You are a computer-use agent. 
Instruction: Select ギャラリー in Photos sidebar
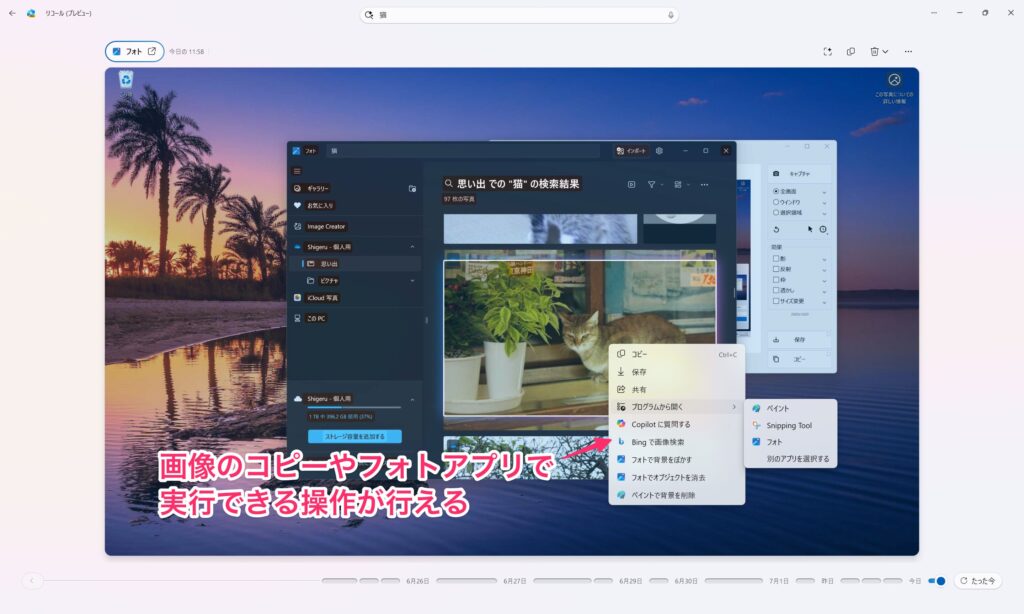318,188
